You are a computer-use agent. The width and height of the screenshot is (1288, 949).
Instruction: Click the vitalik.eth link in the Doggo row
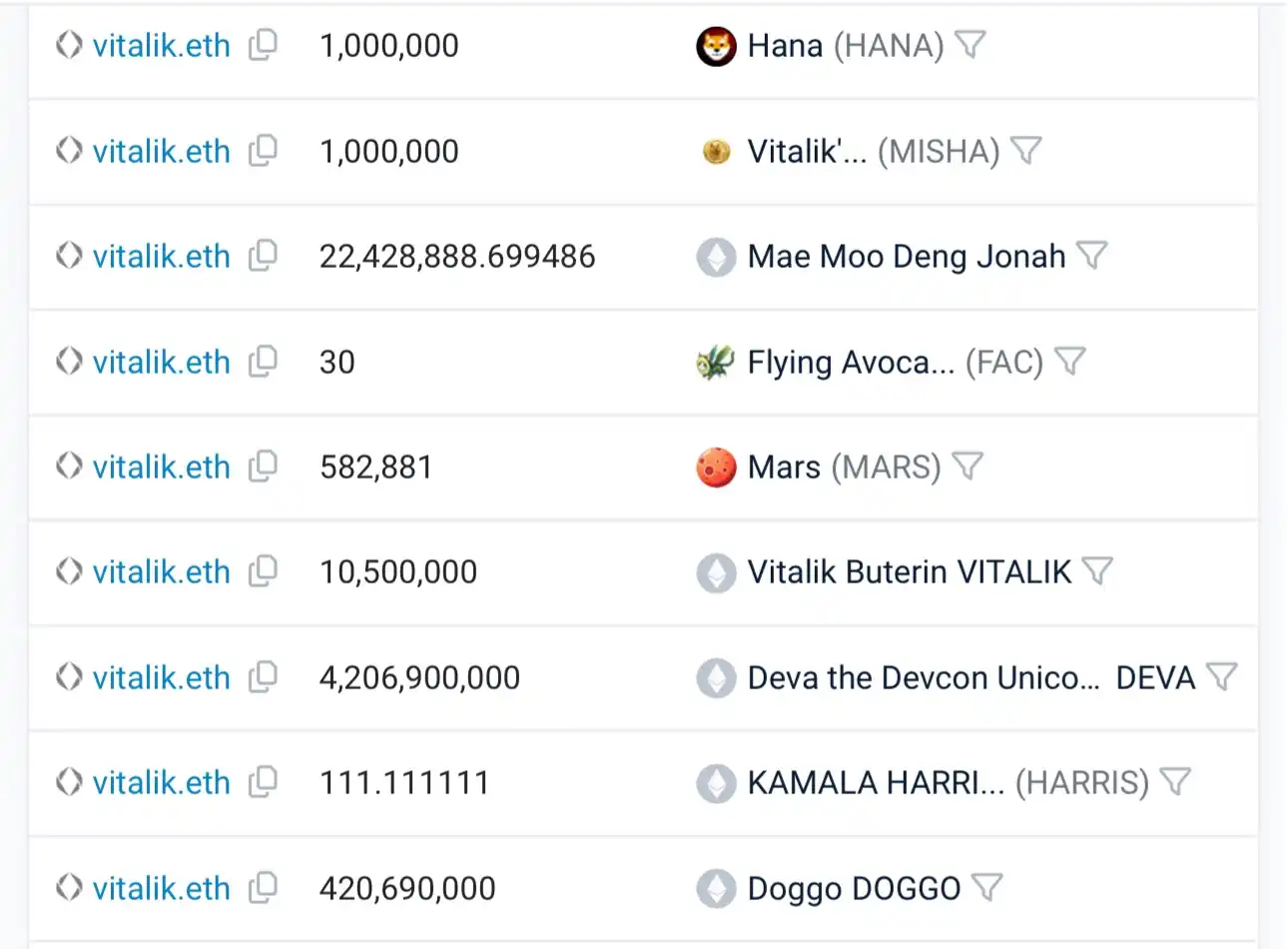coord(161,887)
